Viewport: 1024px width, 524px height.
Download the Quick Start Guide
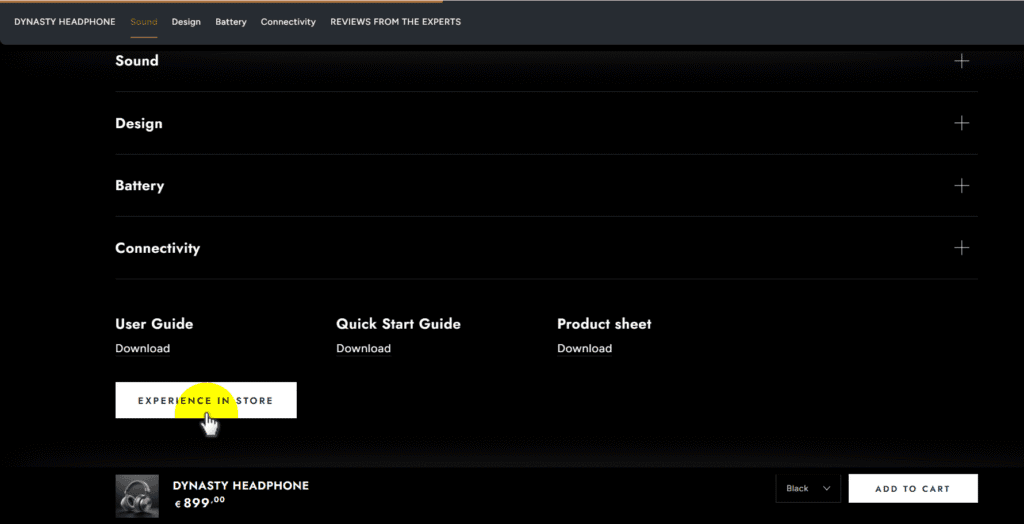[x=363, y=349]
